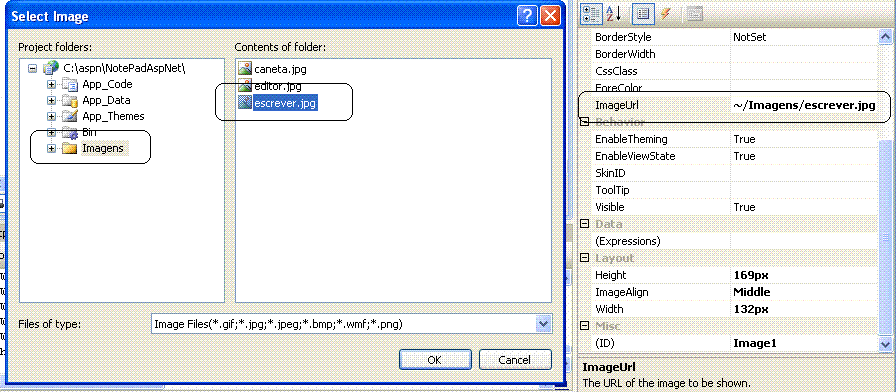
Task: Select the C:\aspn\NotePadAspNet\ root label
Action: click(125, 68)
